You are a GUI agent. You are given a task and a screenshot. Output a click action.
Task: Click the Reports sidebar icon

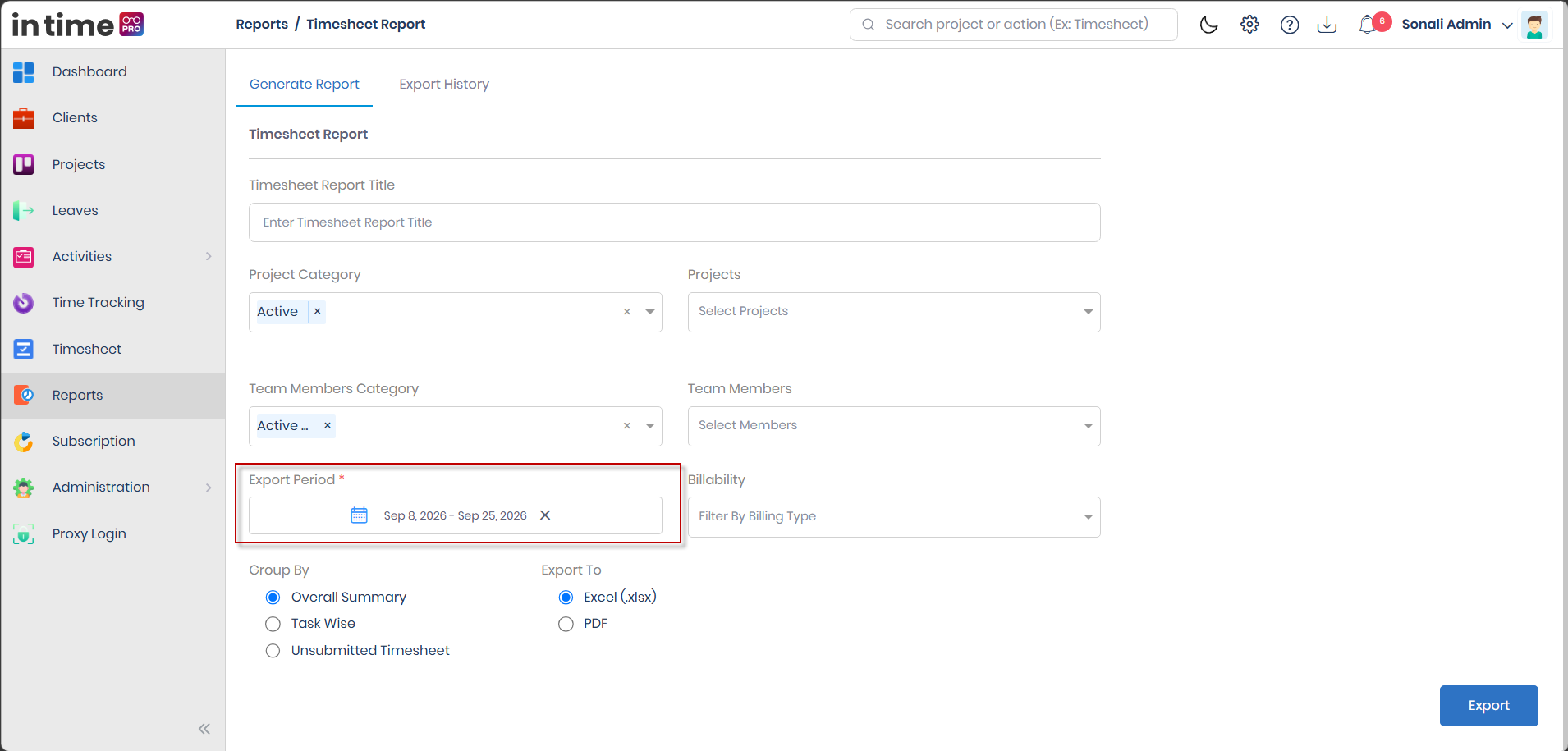point(24,396)
